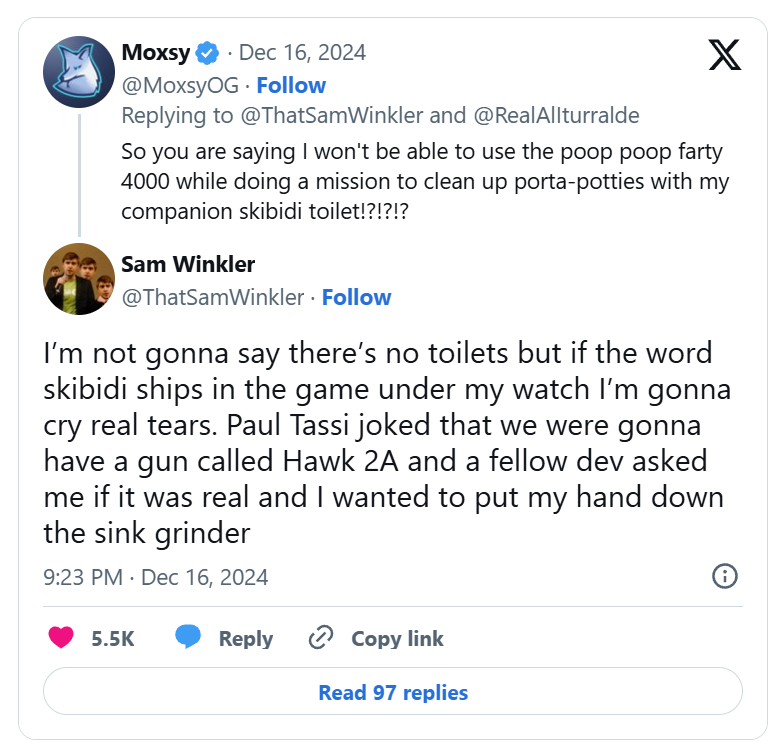Screen dimensions: 776x755
Task: Click Moxsy's blue verified badge
Action: click(x=208, y=52)
